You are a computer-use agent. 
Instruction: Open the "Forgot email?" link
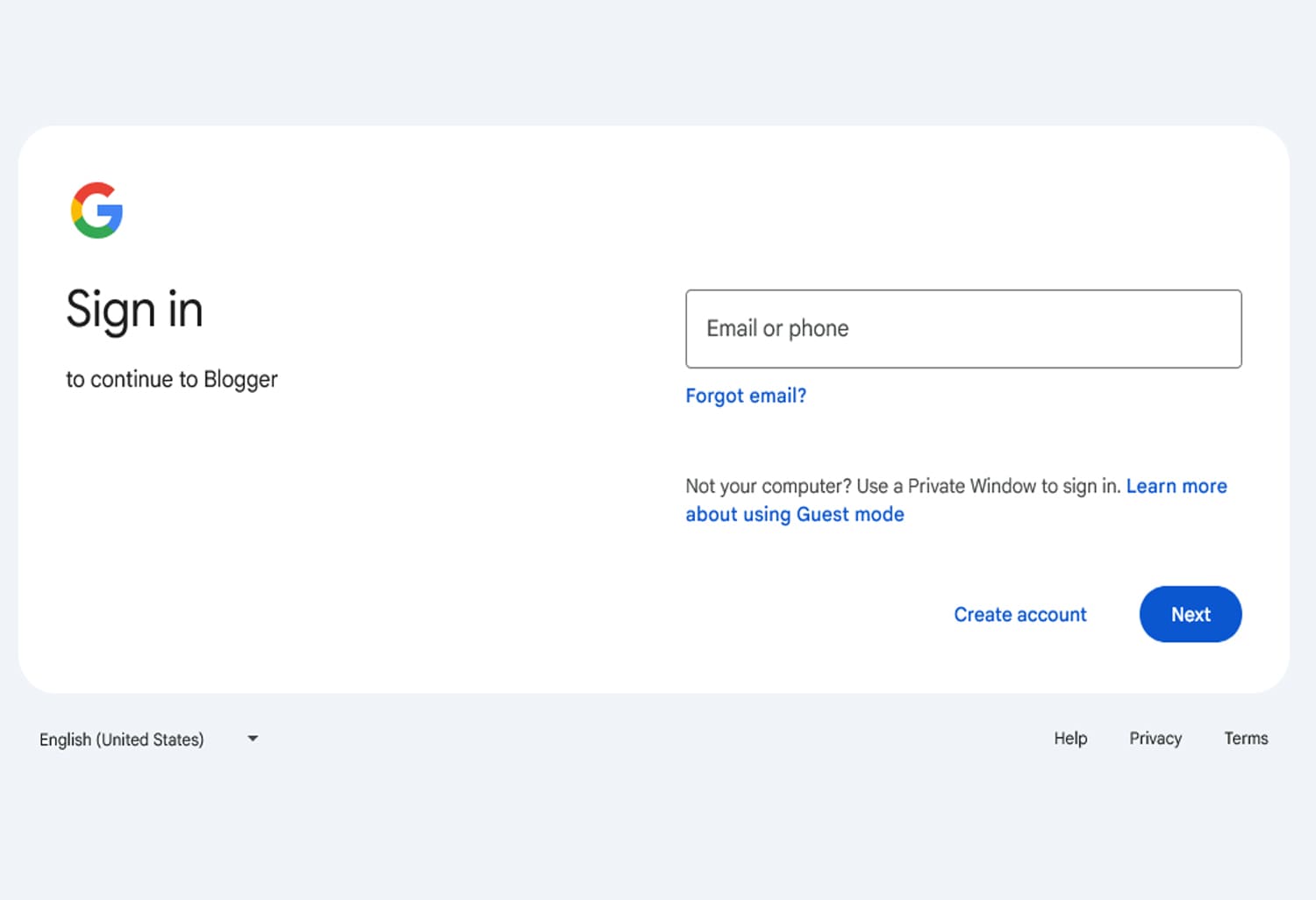tap(746, 396)
